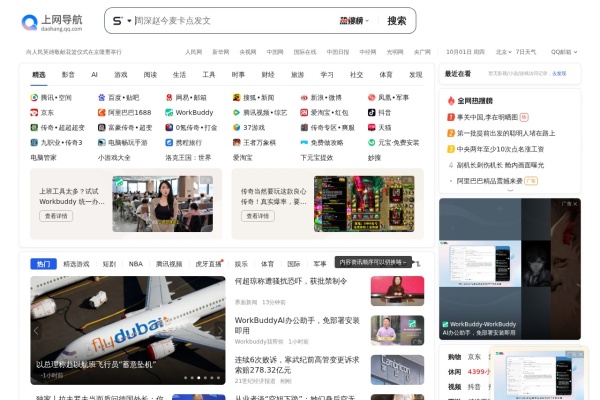
Task: Open the 凤凰•军事 icon
Action: (x=371, y=98)
